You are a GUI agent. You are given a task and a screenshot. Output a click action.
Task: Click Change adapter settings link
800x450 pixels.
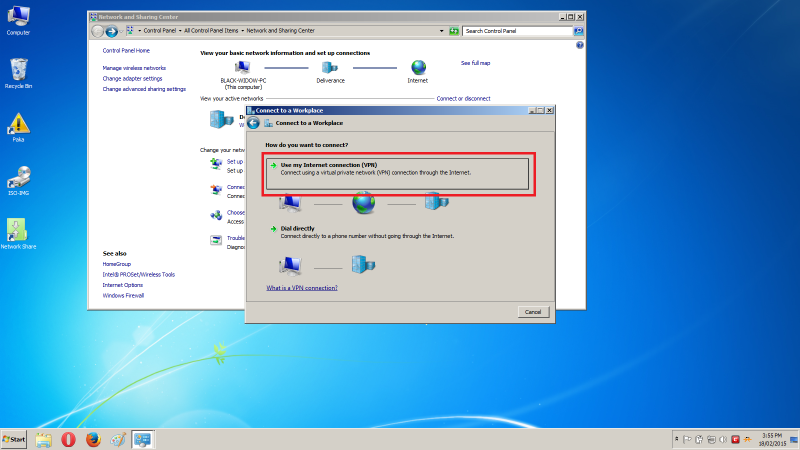pos(132,78)
